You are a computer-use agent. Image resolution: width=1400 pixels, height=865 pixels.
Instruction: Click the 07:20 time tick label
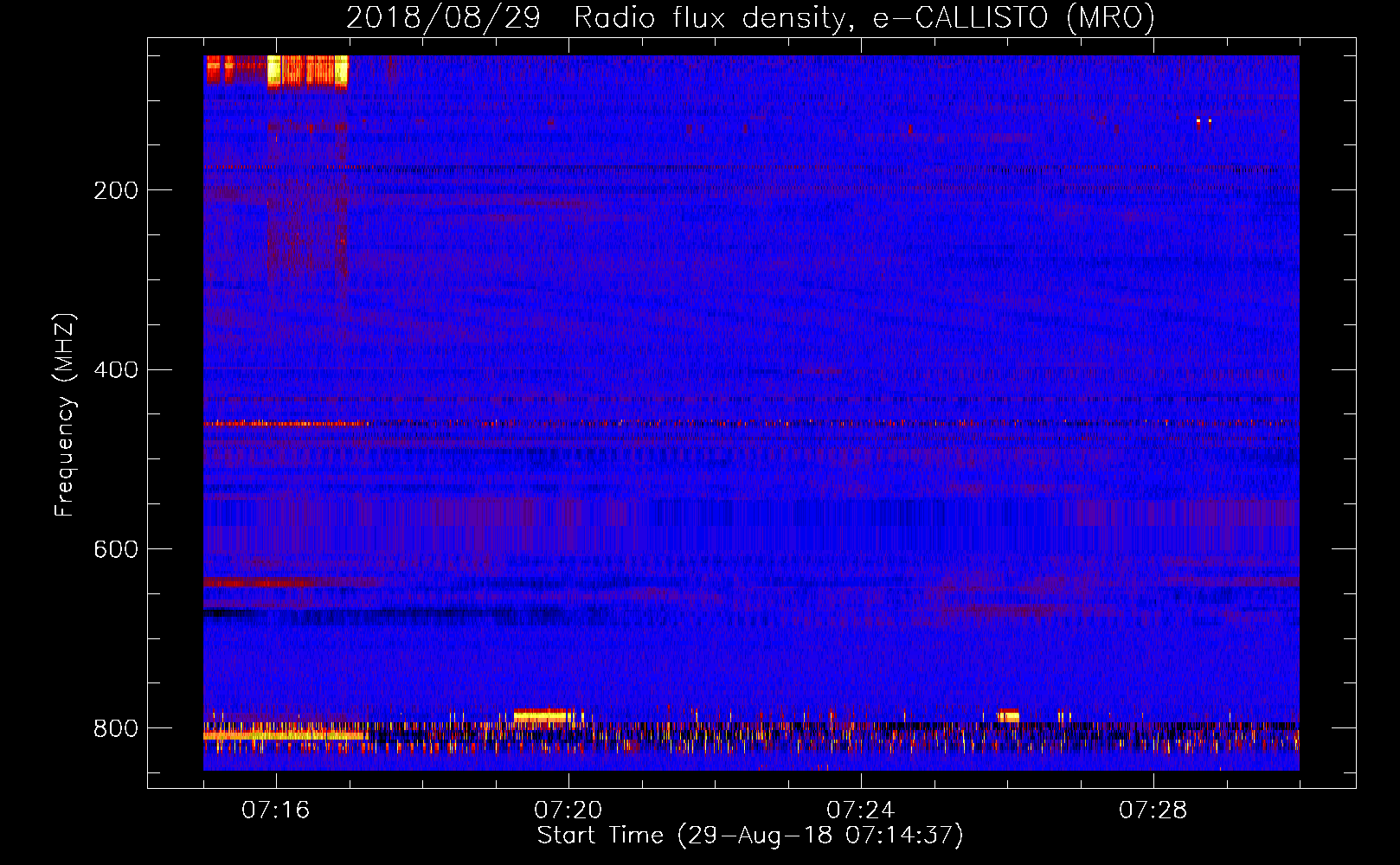coord(568,811)
